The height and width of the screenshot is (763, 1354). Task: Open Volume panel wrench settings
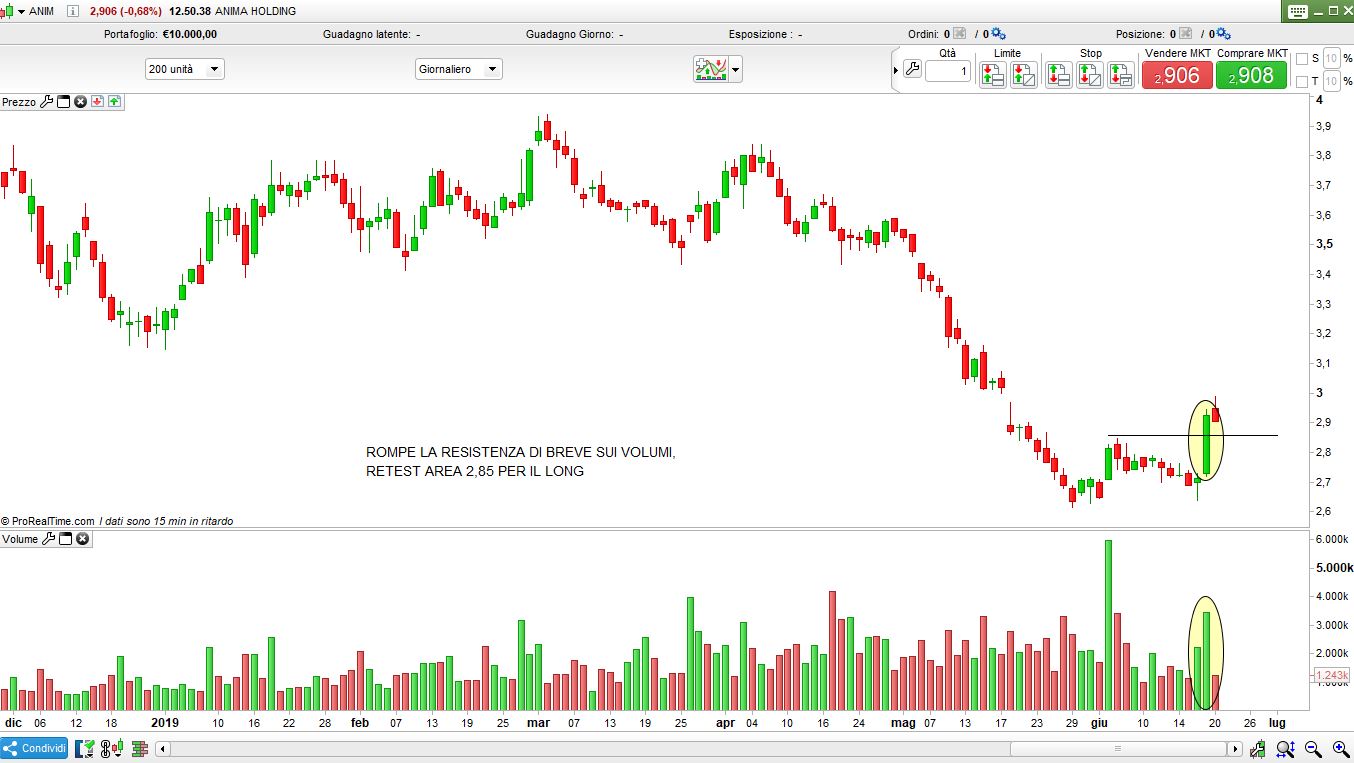tap(48, 539)
